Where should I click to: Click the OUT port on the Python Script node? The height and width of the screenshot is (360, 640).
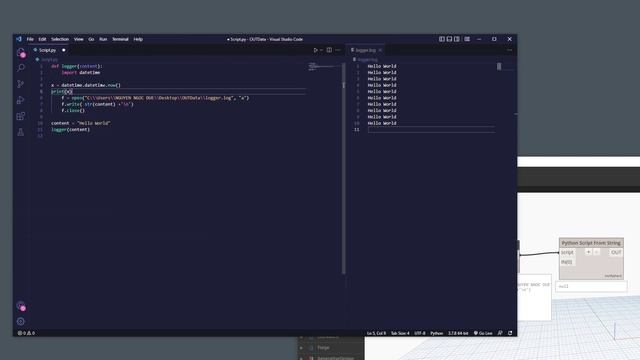click(x=616, y=252)
